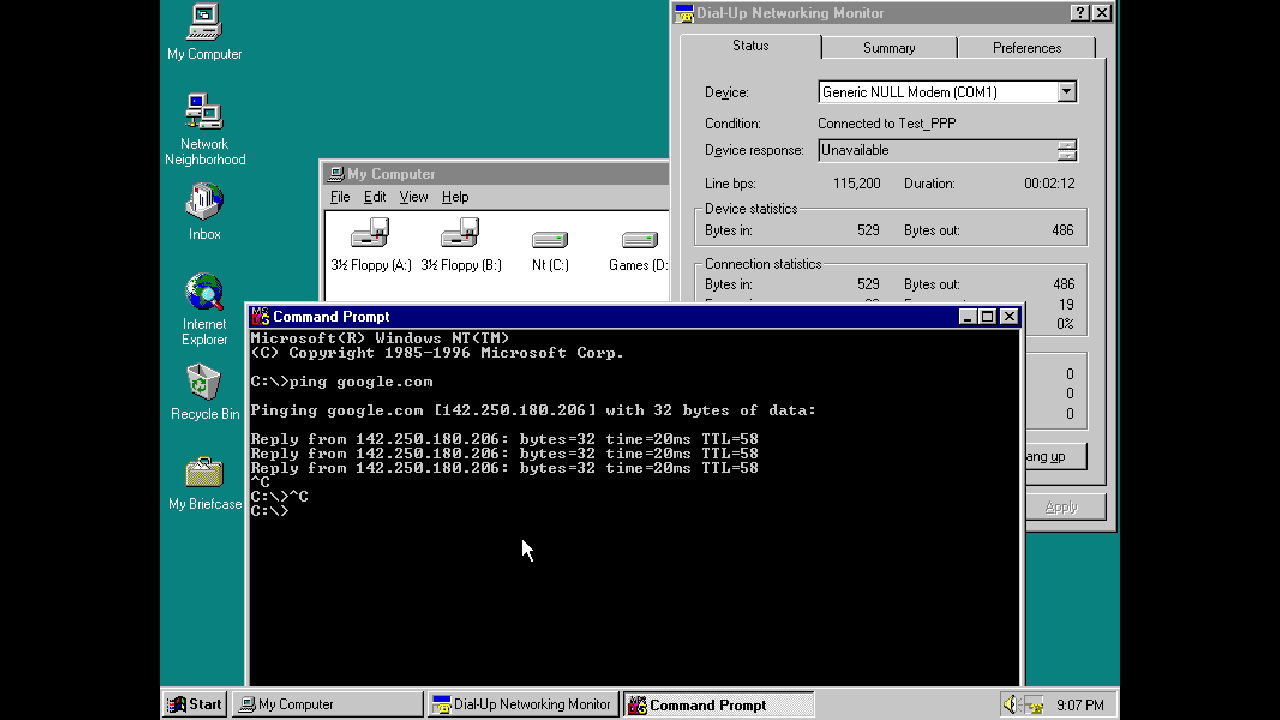This screenshot has height=720, width=1280.
Task: Expand the Device dropdown arrow
Action: point(1067,92)
